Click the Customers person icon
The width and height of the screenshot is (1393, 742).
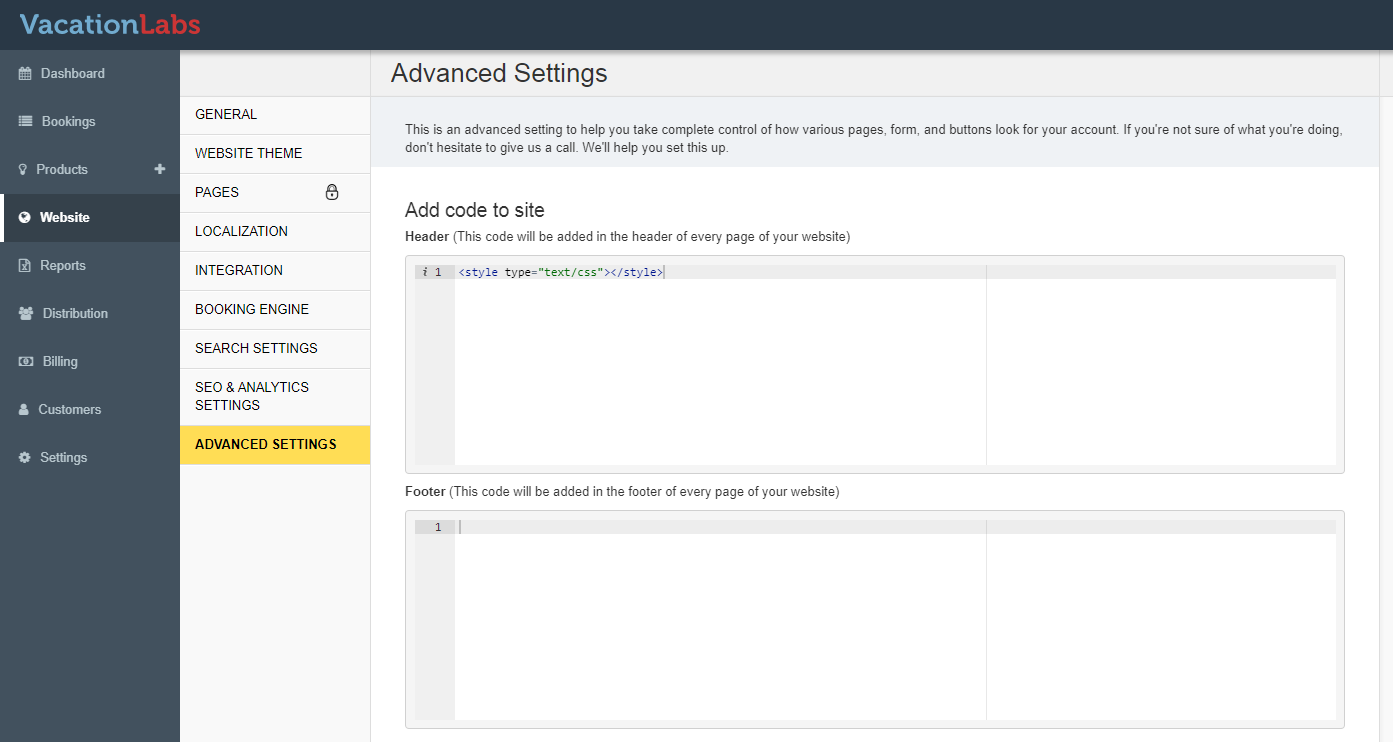pyautogui.click(x=24, y=410)
